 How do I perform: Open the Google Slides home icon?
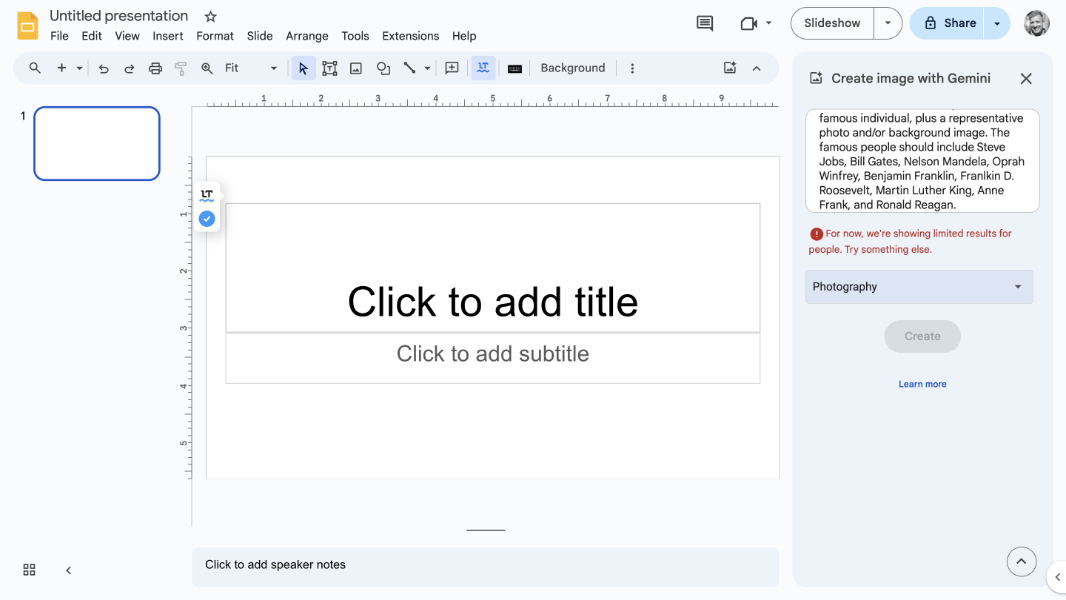27,25
